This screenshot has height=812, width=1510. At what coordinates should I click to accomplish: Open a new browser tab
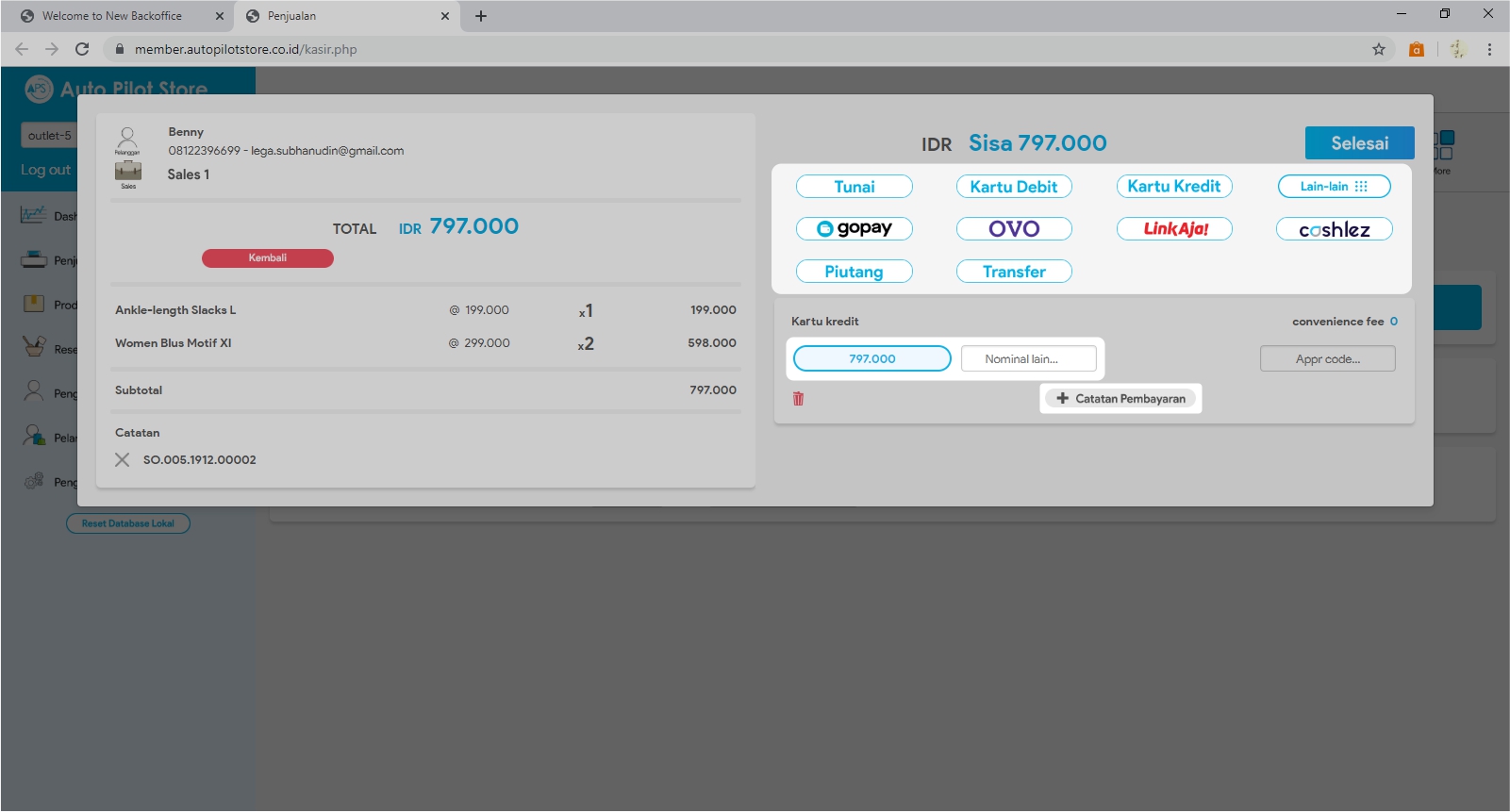tap(481, 16)
